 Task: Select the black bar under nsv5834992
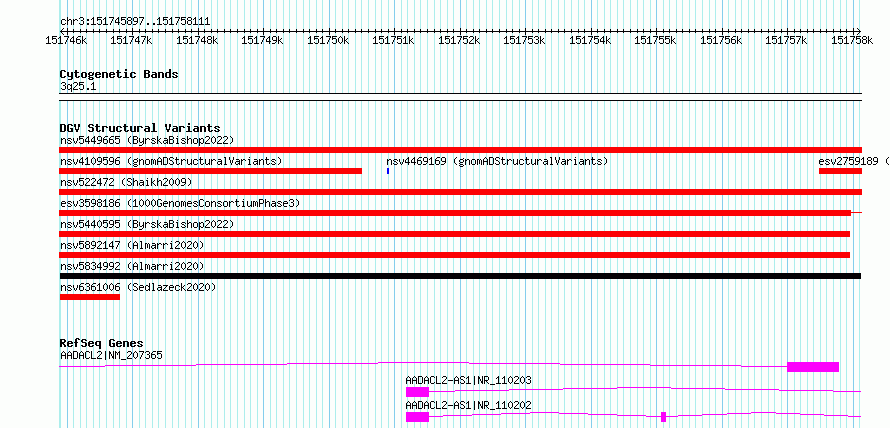coord(460,276)
